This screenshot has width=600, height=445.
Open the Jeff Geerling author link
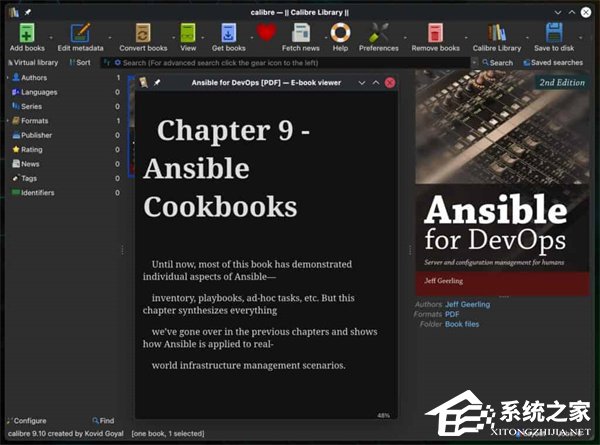(x=467, y=305)
